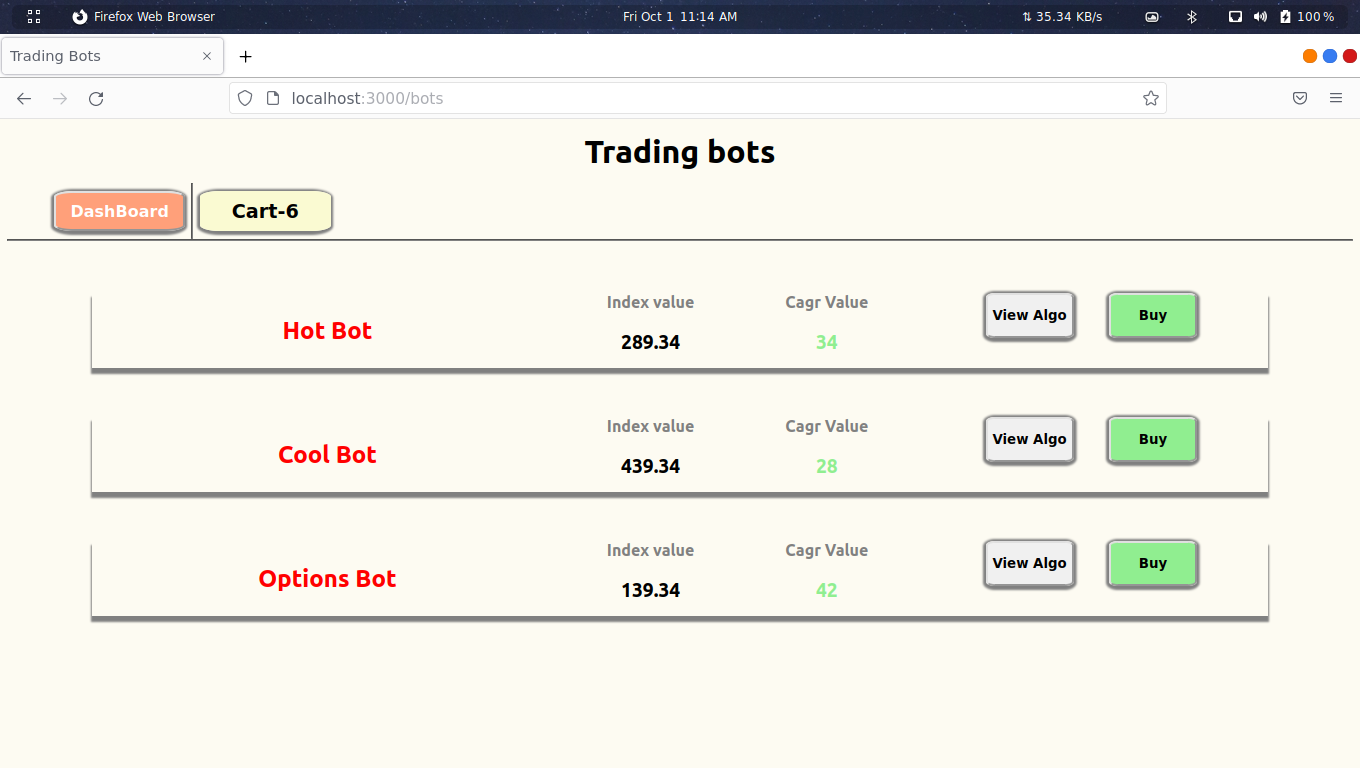Open the Firefox application menu

point(1336,98)
